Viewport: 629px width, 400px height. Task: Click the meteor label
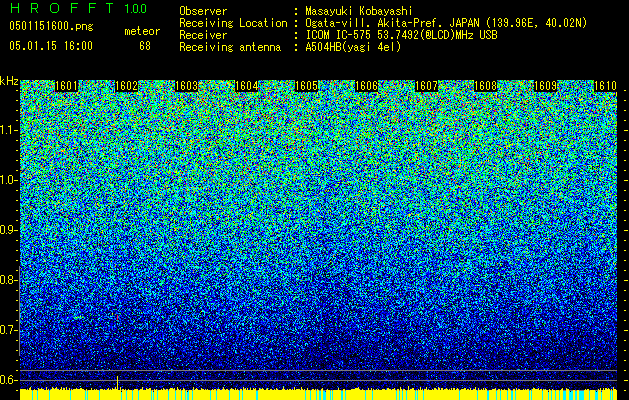[x=142, y=31]
